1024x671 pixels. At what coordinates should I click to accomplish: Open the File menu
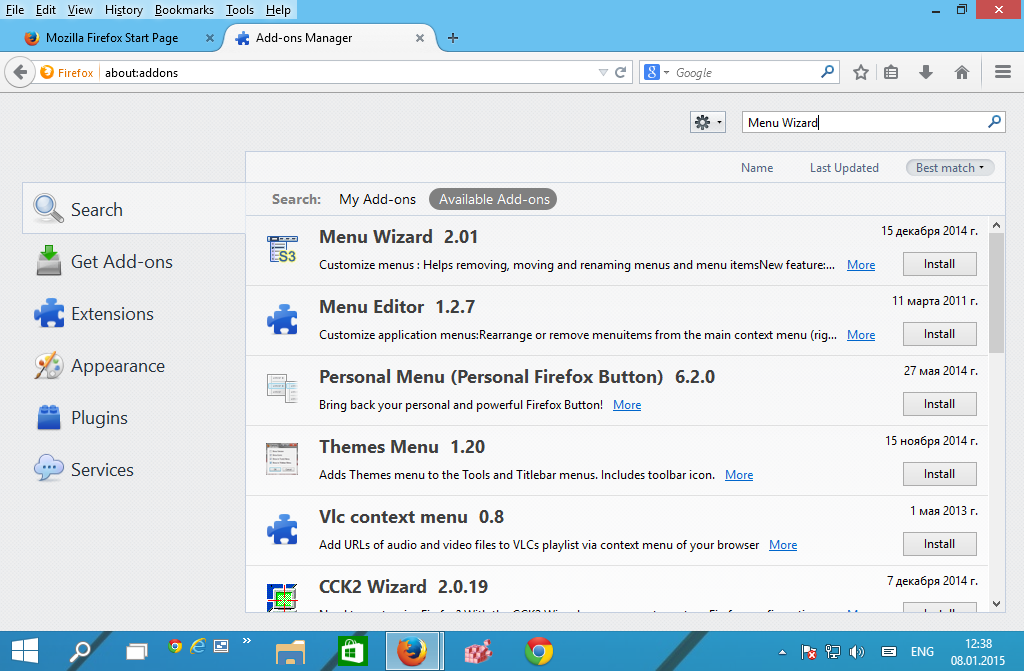pos(14,10)
